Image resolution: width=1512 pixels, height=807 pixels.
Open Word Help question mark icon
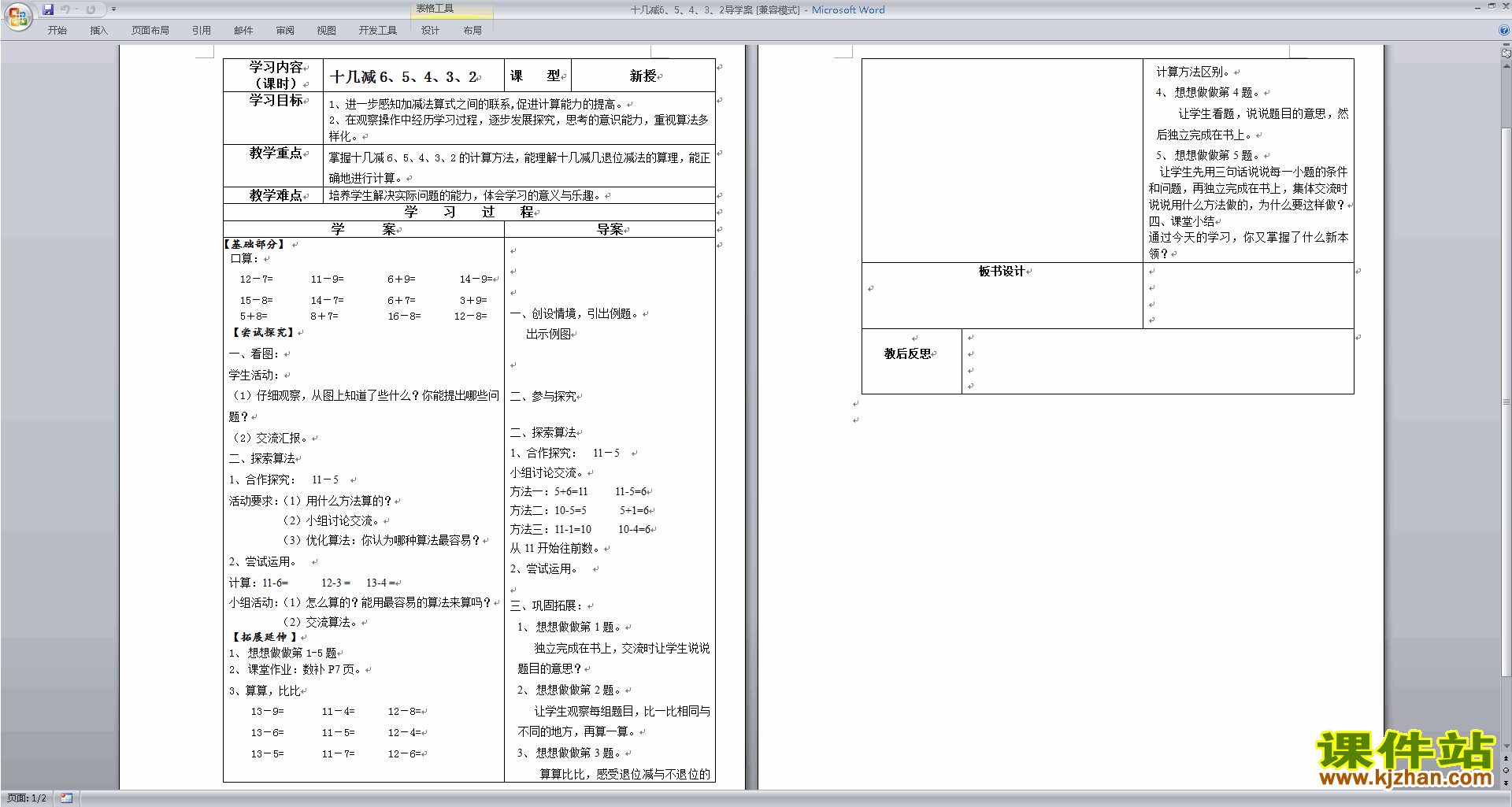1504,30
